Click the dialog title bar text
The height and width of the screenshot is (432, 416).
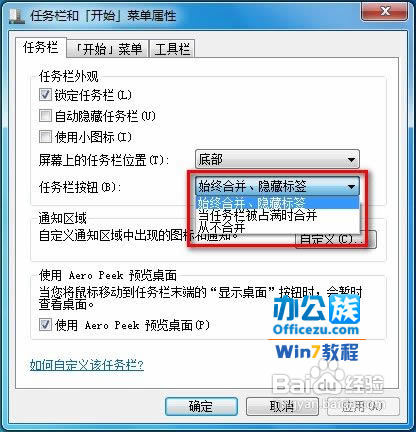[103, 16]
